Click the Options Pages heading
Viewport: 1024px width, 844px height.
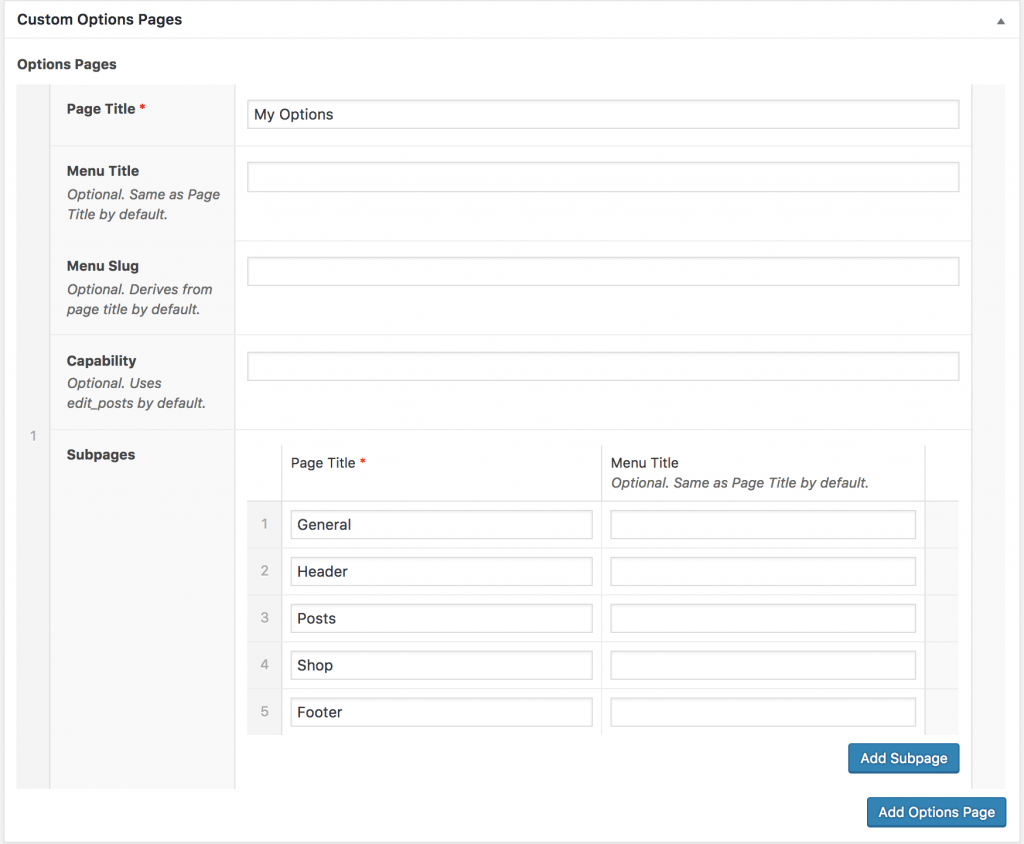67,64
